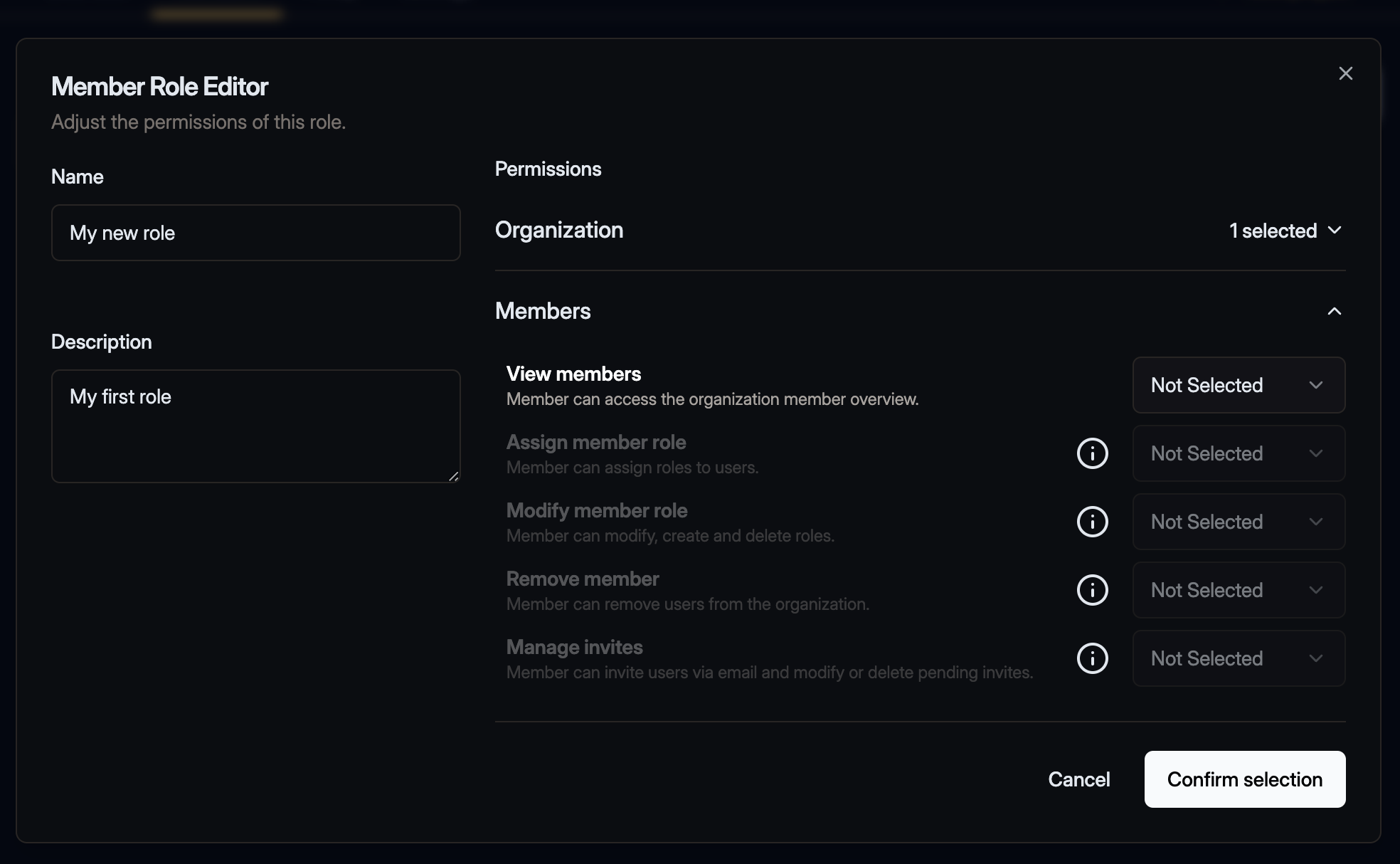Show details for Manage invites permission
This screenshot has height=864, width=1400.
[x=1093, y=658]
